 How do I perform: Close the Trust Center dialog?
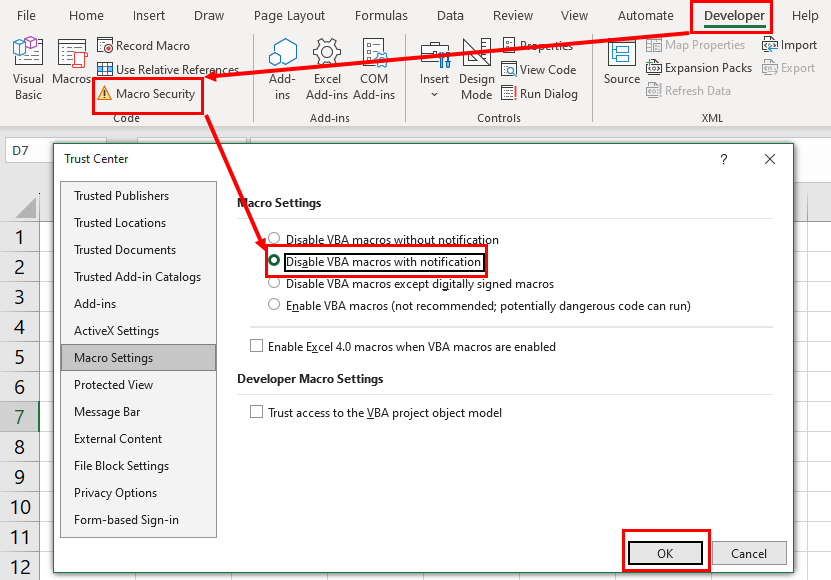[770, 159]
